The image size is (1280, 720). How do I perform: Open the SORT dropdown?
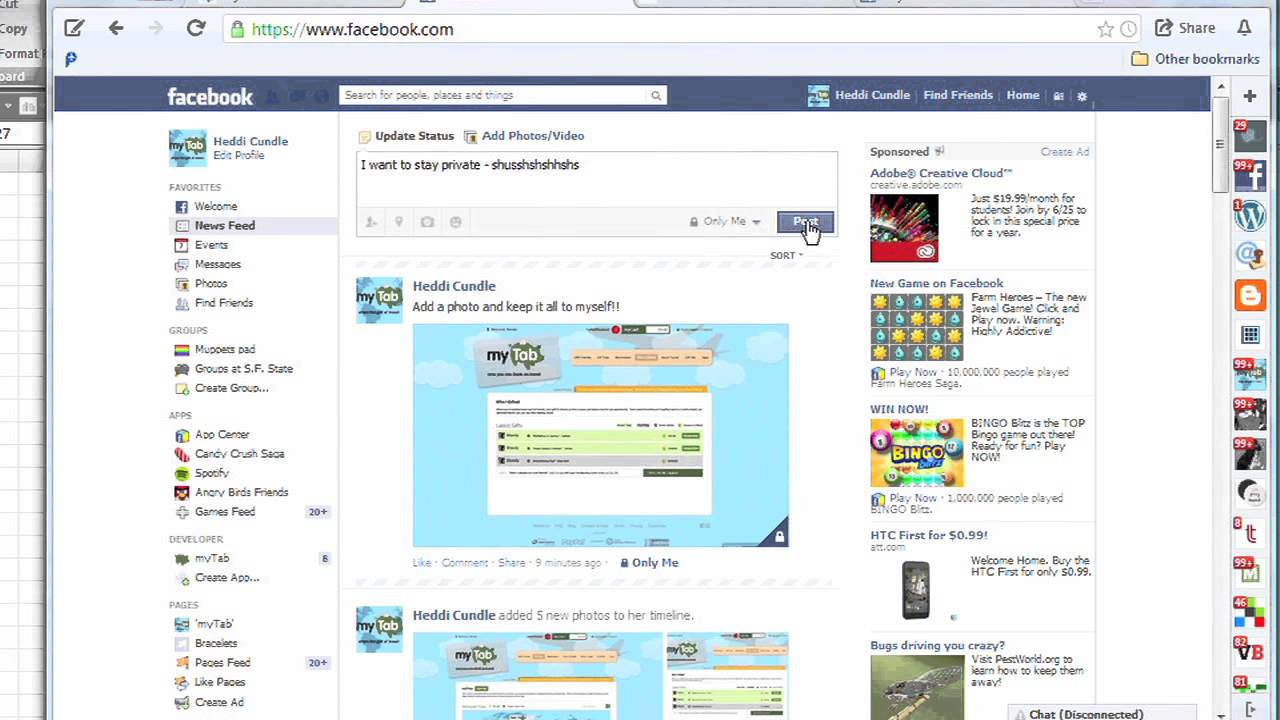pos(786,255)
